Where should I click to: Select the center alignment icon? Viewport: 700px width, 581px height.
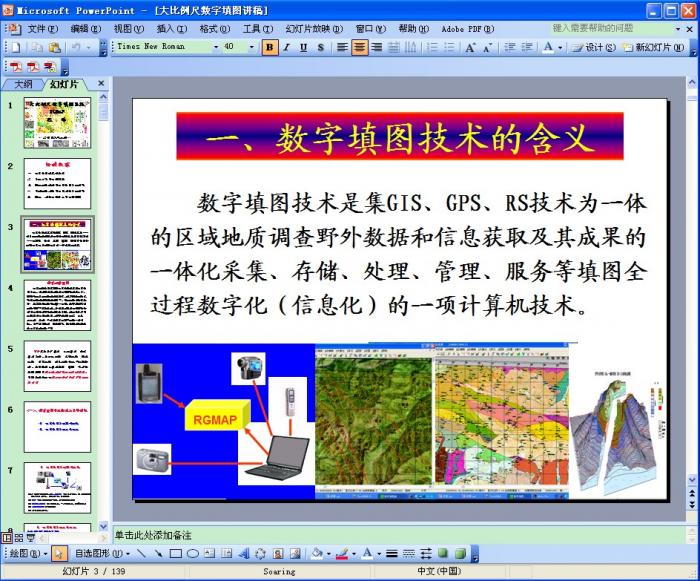360,47
